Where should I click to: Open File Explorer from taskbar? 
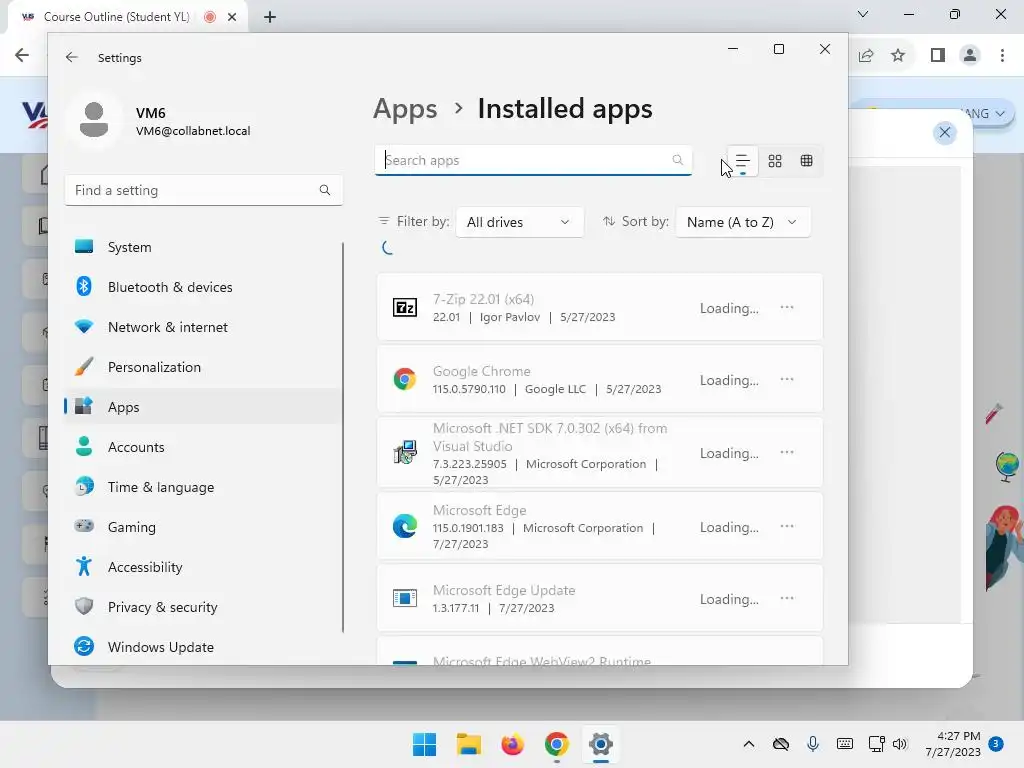(468, 744)
